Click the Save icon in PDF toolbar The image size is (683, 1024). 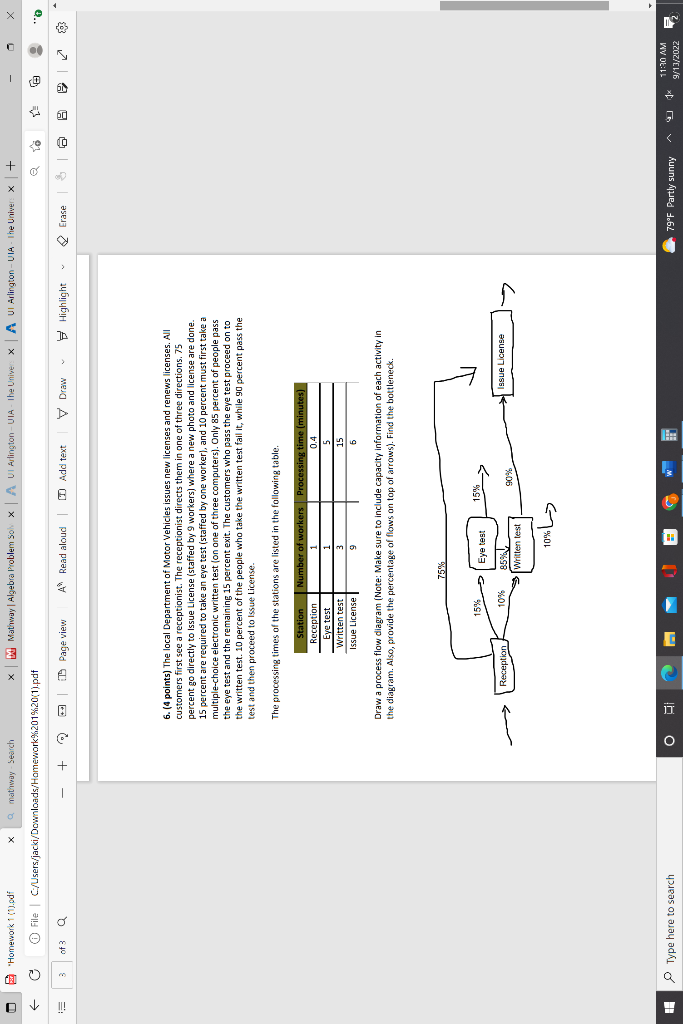(x=62, y=115)
